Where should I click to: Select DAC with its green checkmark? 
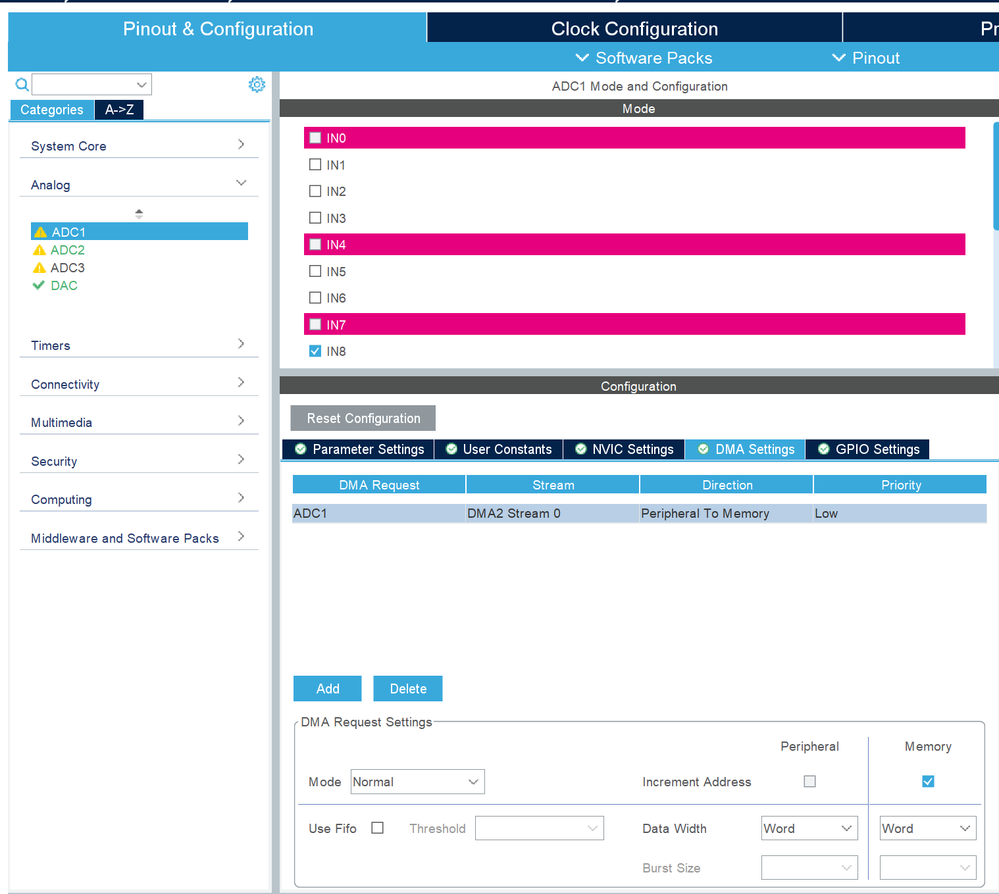pos(55,285)
